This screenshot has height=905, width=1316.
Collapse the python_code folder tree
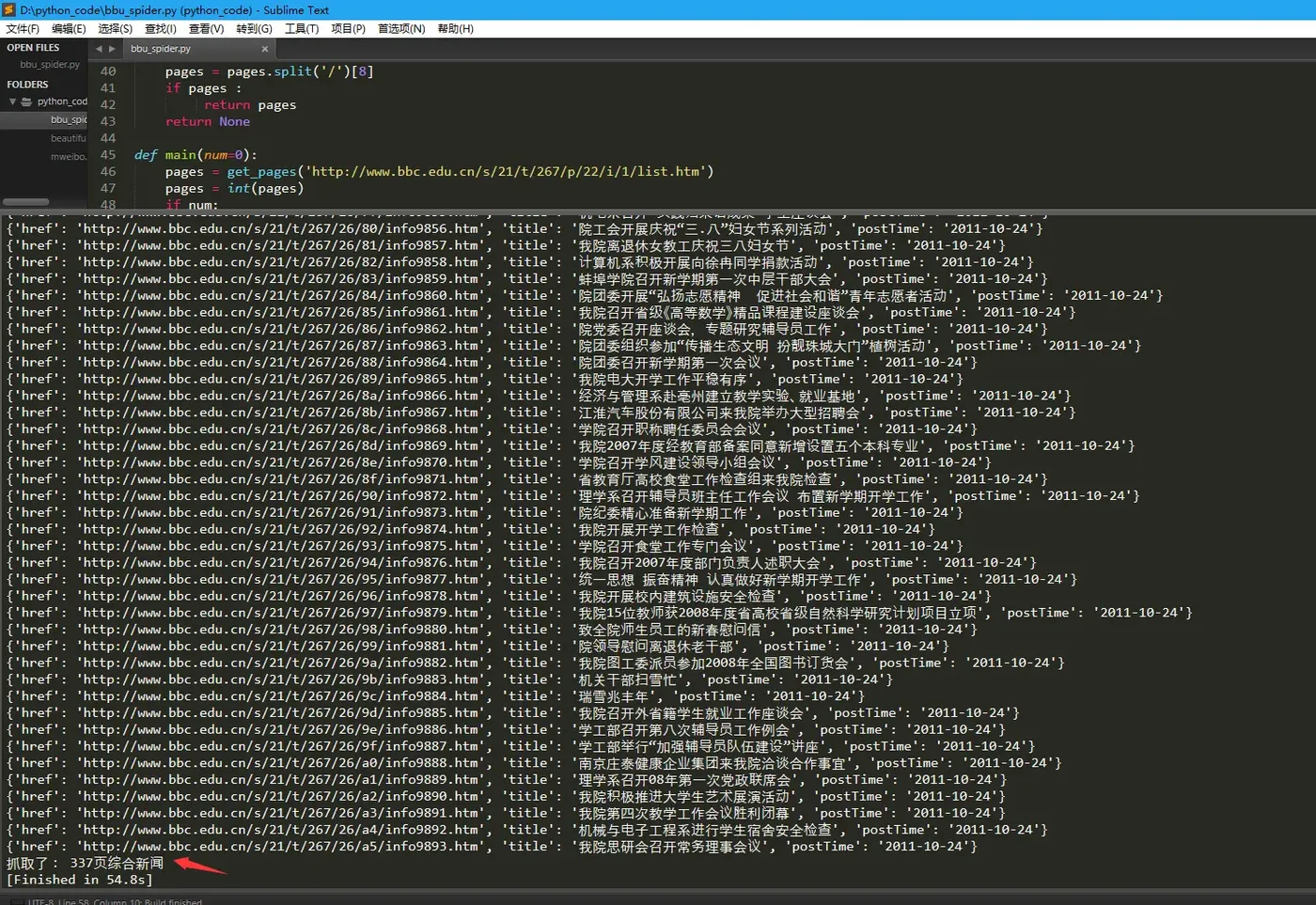click(13, 101)
